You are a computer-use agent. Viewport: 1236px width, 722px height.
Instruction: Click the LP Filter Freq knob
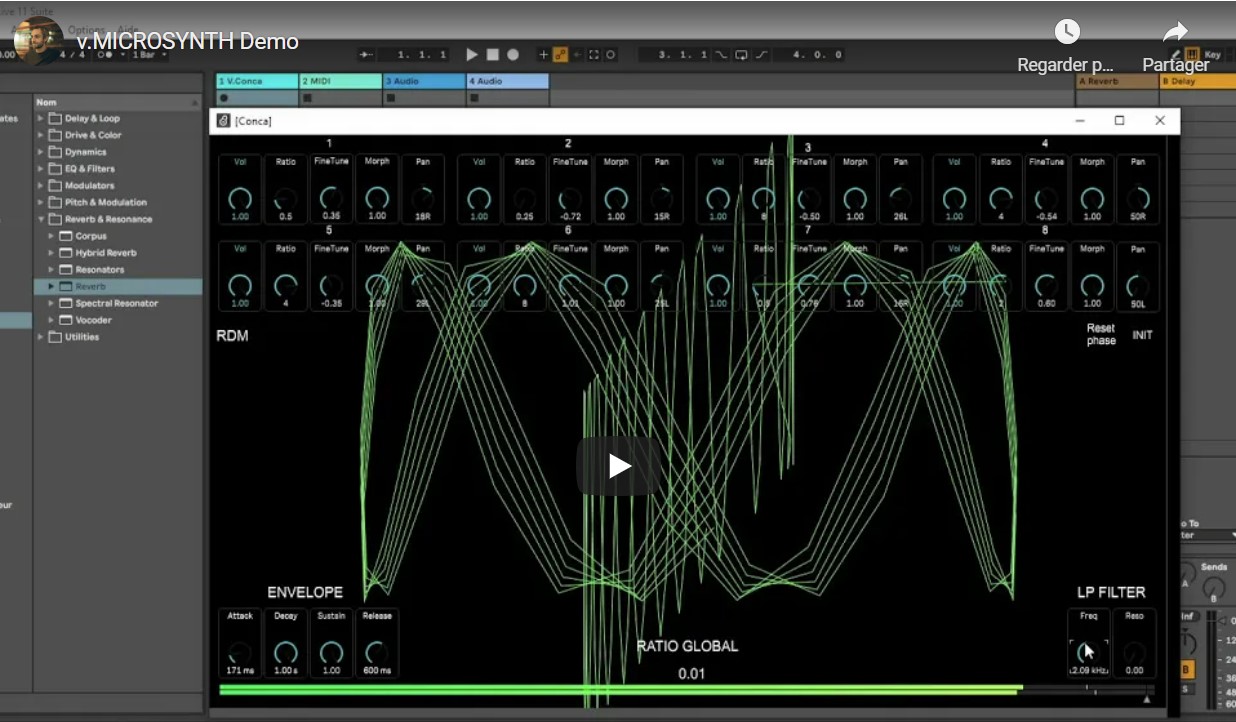point(1088,650)
